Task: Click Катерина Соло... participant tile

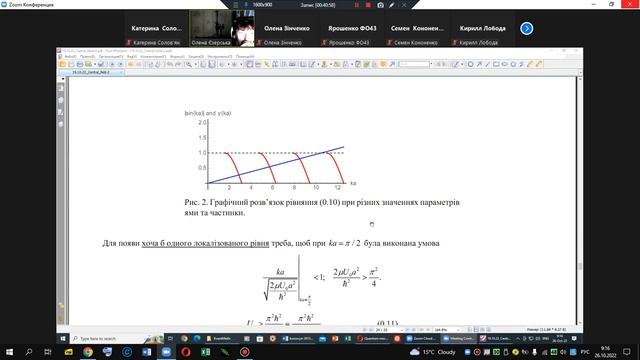Action: 156,29
